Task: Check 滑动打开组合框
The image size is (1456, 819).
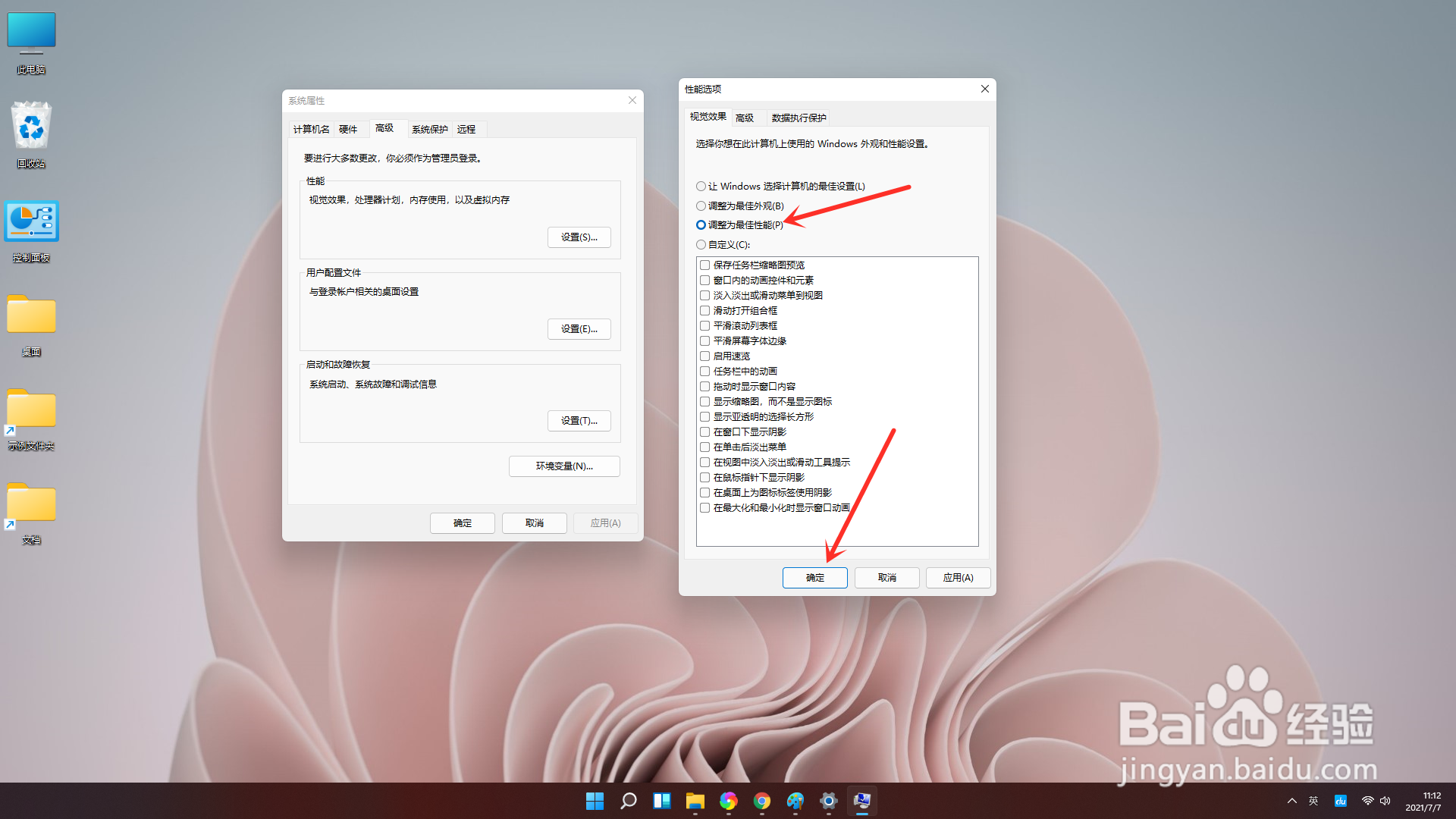Action: pos(705,311)
